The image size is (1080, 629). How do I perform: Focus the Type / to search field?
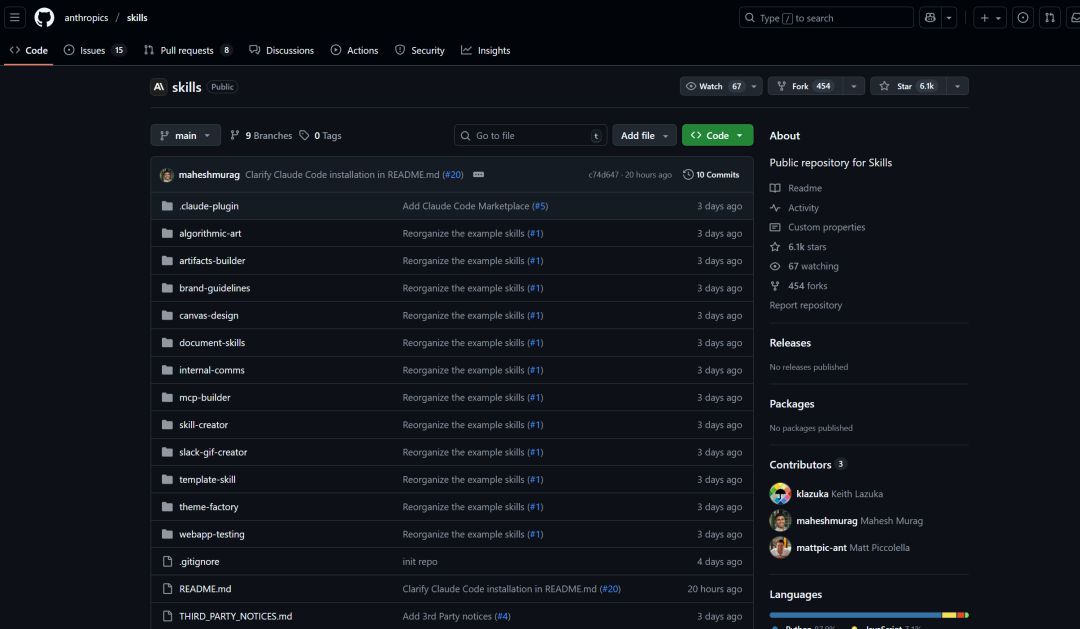(x=826, y=18)
